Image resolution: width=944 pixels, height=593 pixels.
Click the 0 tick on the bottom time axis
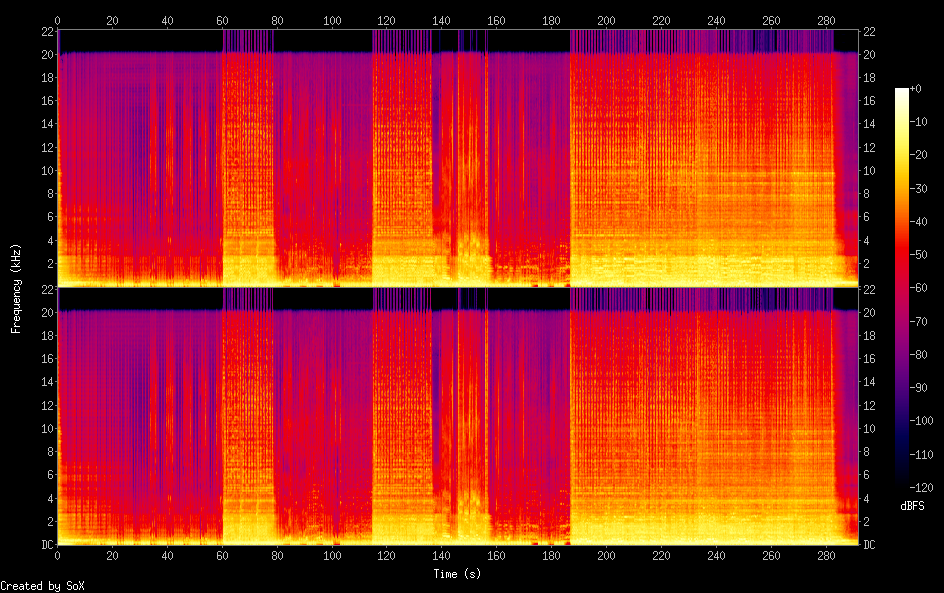pyautogui.click(x=58, y=555)
